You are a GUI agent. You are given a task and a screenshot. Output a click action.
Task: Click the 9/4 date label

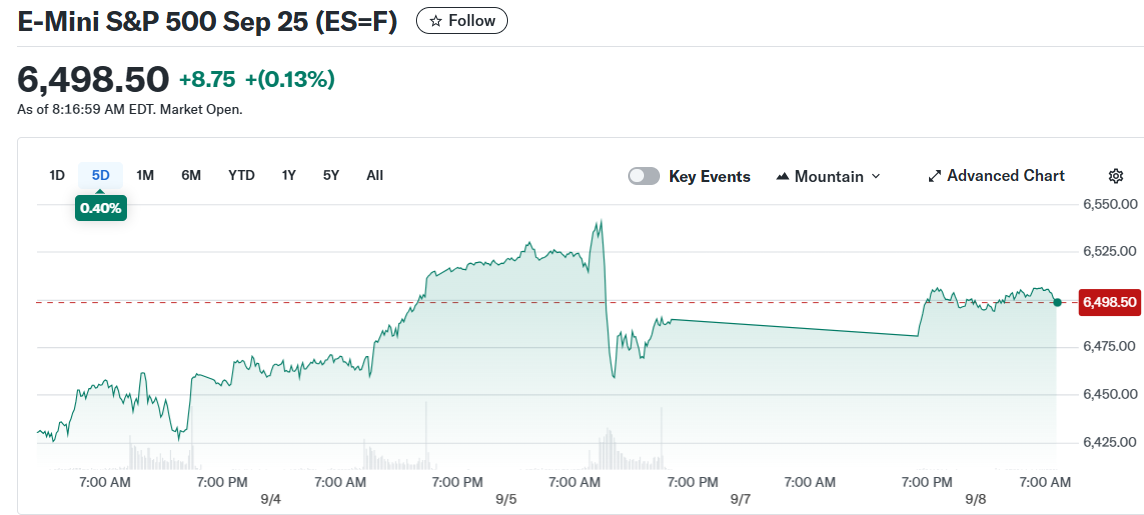271,500
